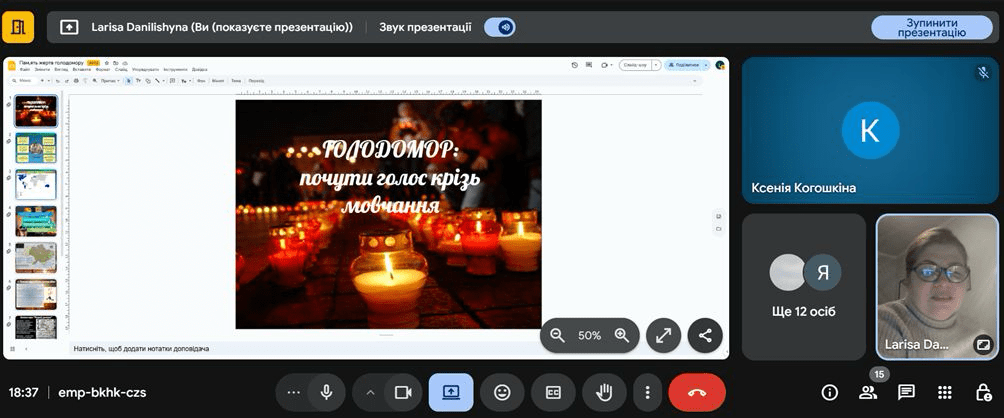The image size is (1004, 418).
Task: Expand video settings chevron next to camera
Action: 371,393
